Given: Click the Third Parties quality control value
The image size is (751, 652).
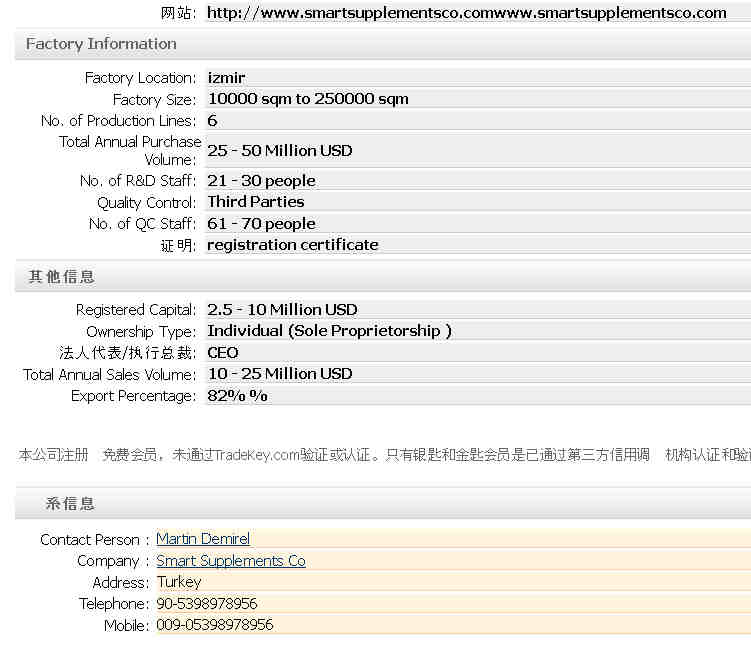Looking at the screenshot, I should tap(256, 202).
